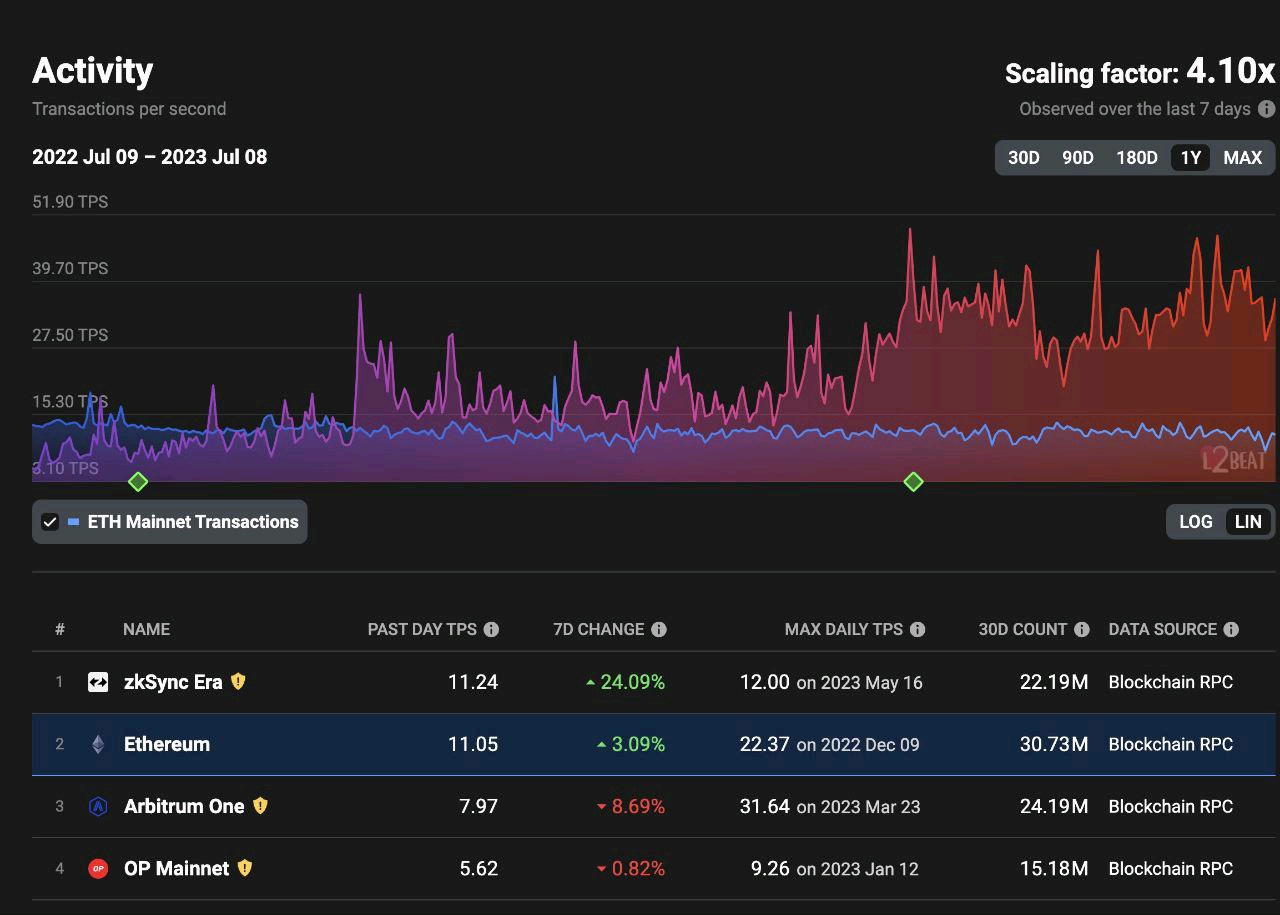
Task: Click the right green diamond milestone marker
Action: pyautogui.click(x=913, y=482)
